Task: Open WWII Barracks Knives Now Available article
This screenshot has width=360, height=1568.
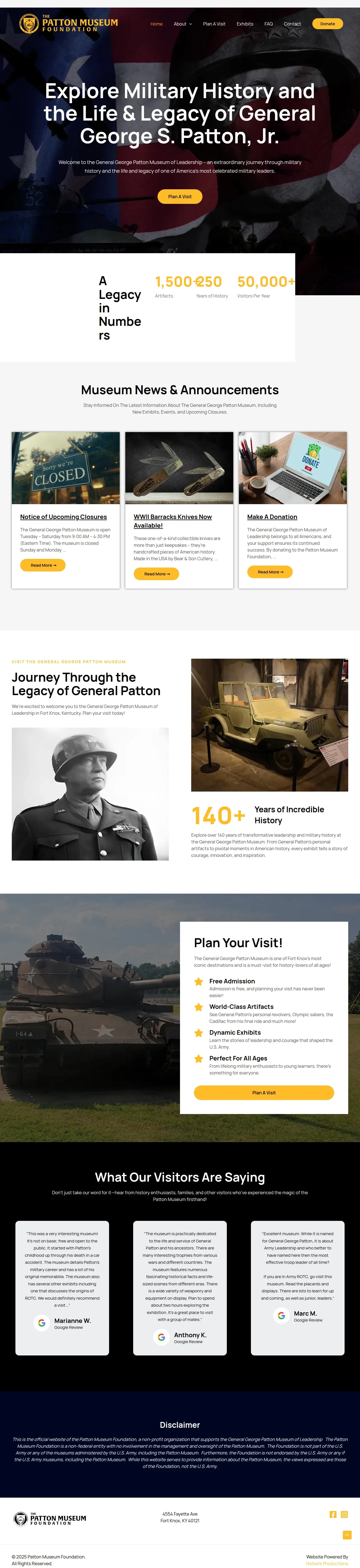Action: pyautogui.click(x=173, y=521)
